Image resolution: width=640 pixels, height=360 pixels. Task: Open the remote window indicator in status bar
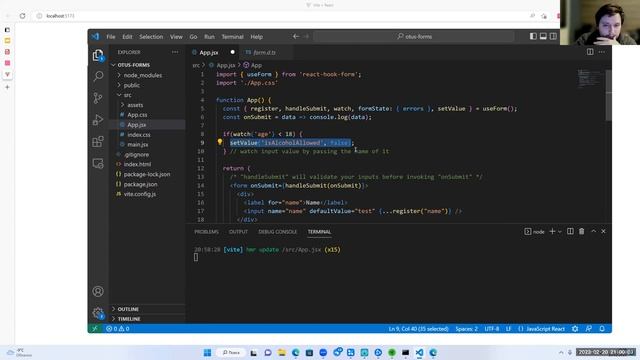[x=95, y=329]
